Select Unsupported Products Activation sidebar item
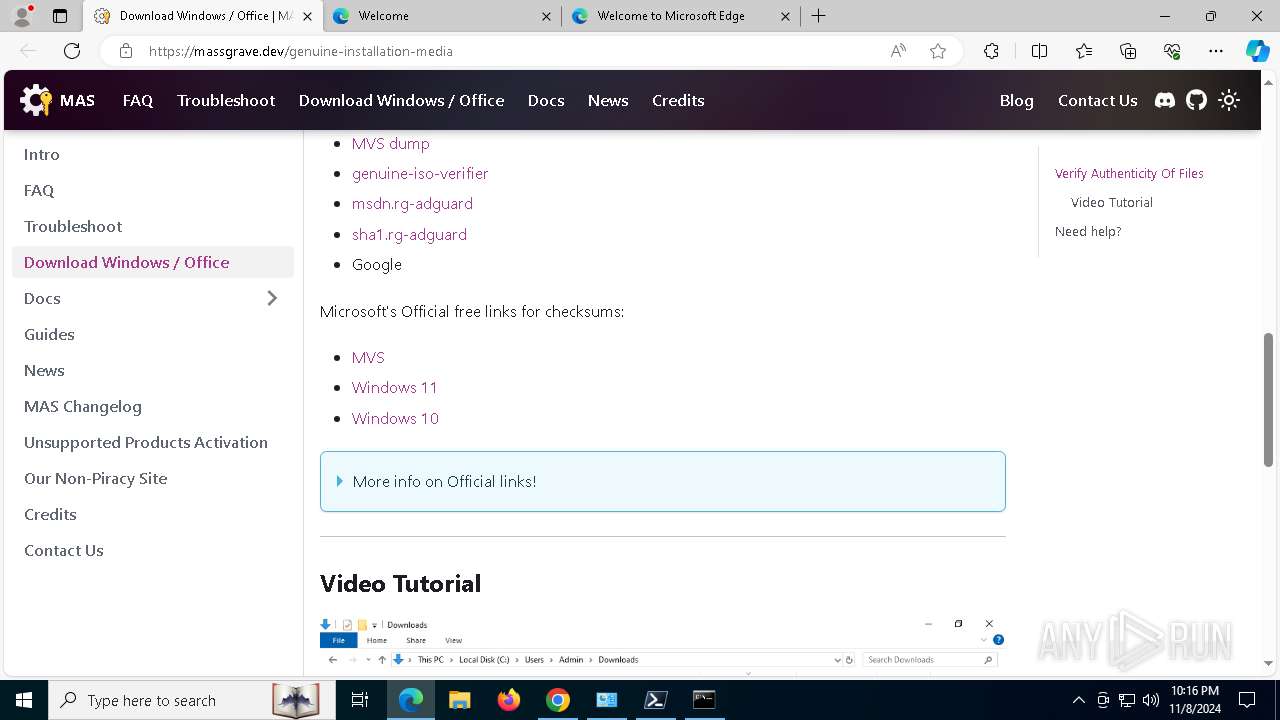The image size is (1280, 720). [153, 442]
